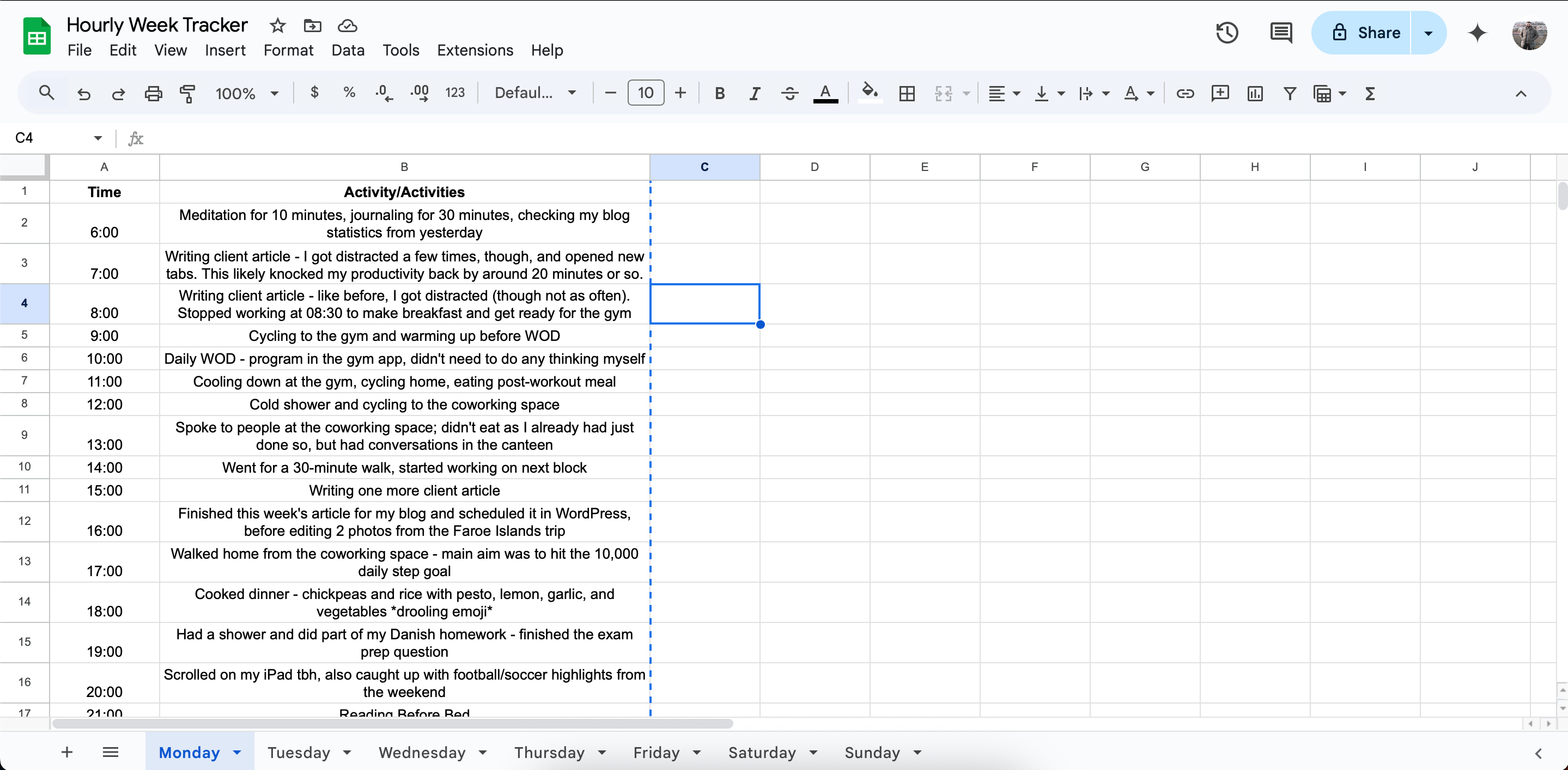Open the comments panel icon

pos(1281,32)
